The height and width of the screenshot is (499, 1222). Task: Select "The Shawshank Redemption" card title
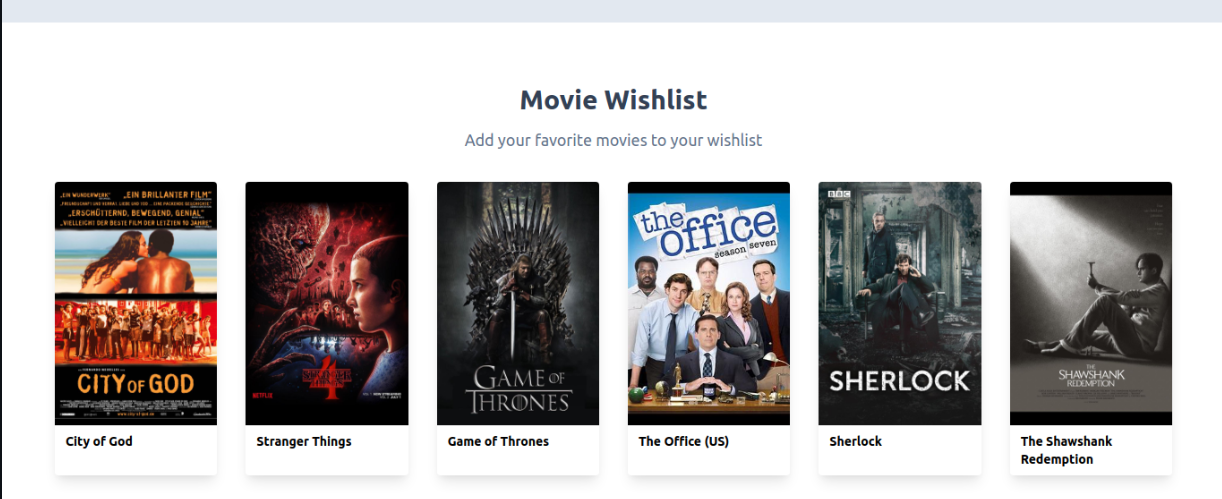coord(1067,450)
